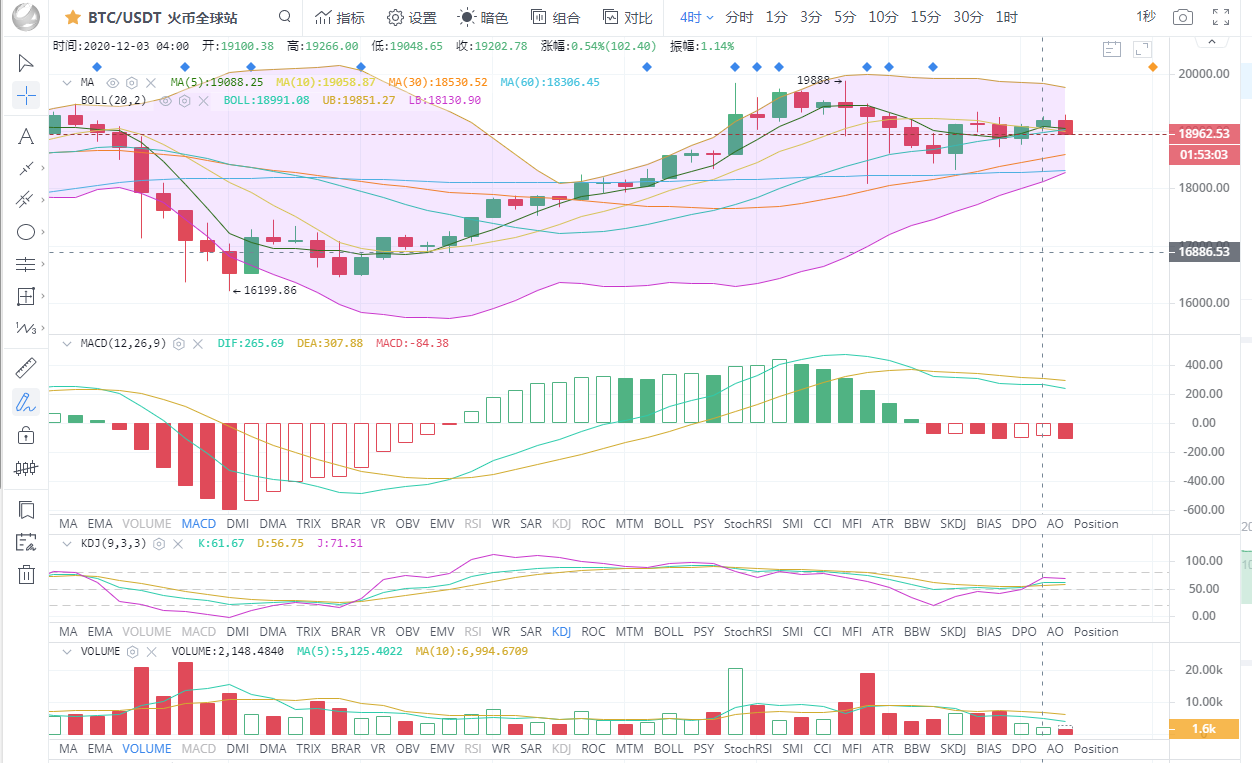1252x763 pixels.
Task: Click Position in the VOLUME pane row
Action: [1096, 748]
